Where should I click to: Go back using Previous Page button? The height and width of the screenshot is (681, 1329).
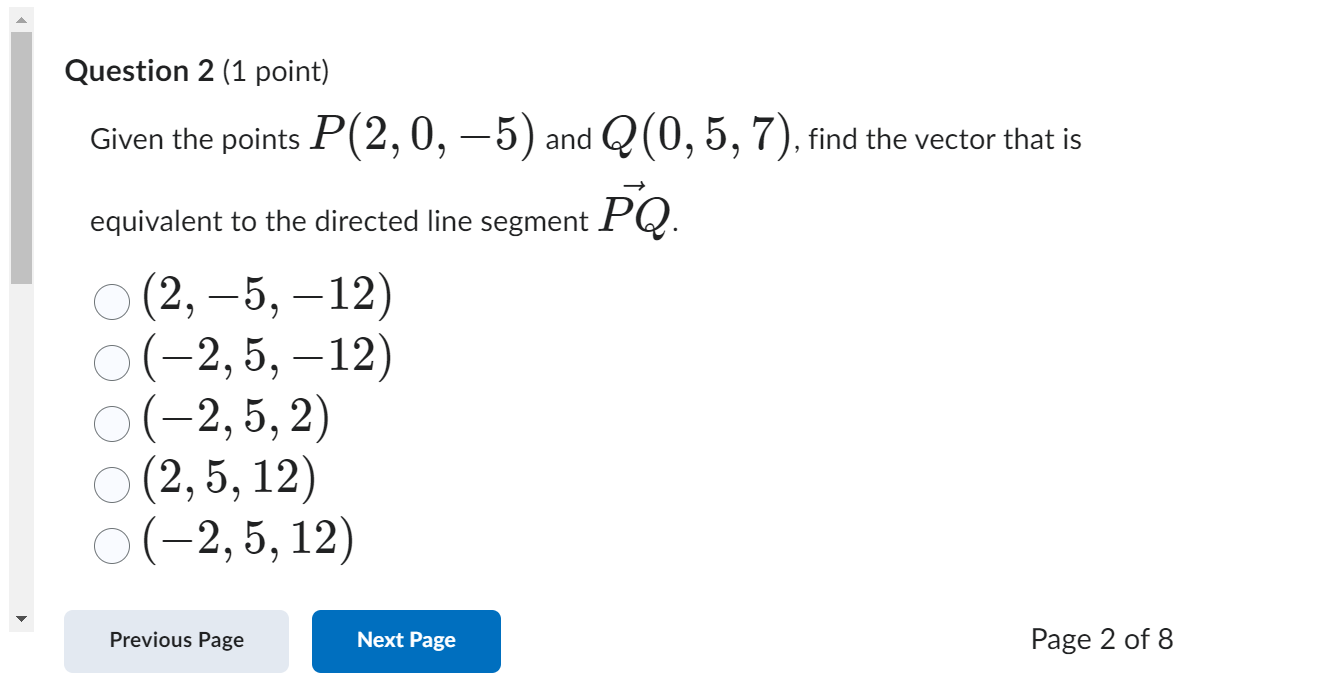point(176,641)
